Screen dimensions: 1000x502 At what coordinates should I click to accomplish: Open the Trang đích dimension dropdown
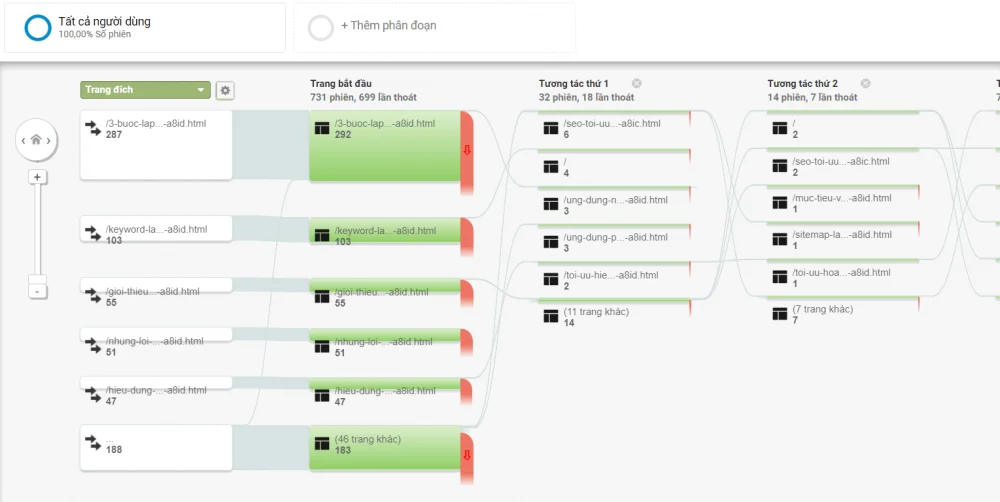coord(145,90)
